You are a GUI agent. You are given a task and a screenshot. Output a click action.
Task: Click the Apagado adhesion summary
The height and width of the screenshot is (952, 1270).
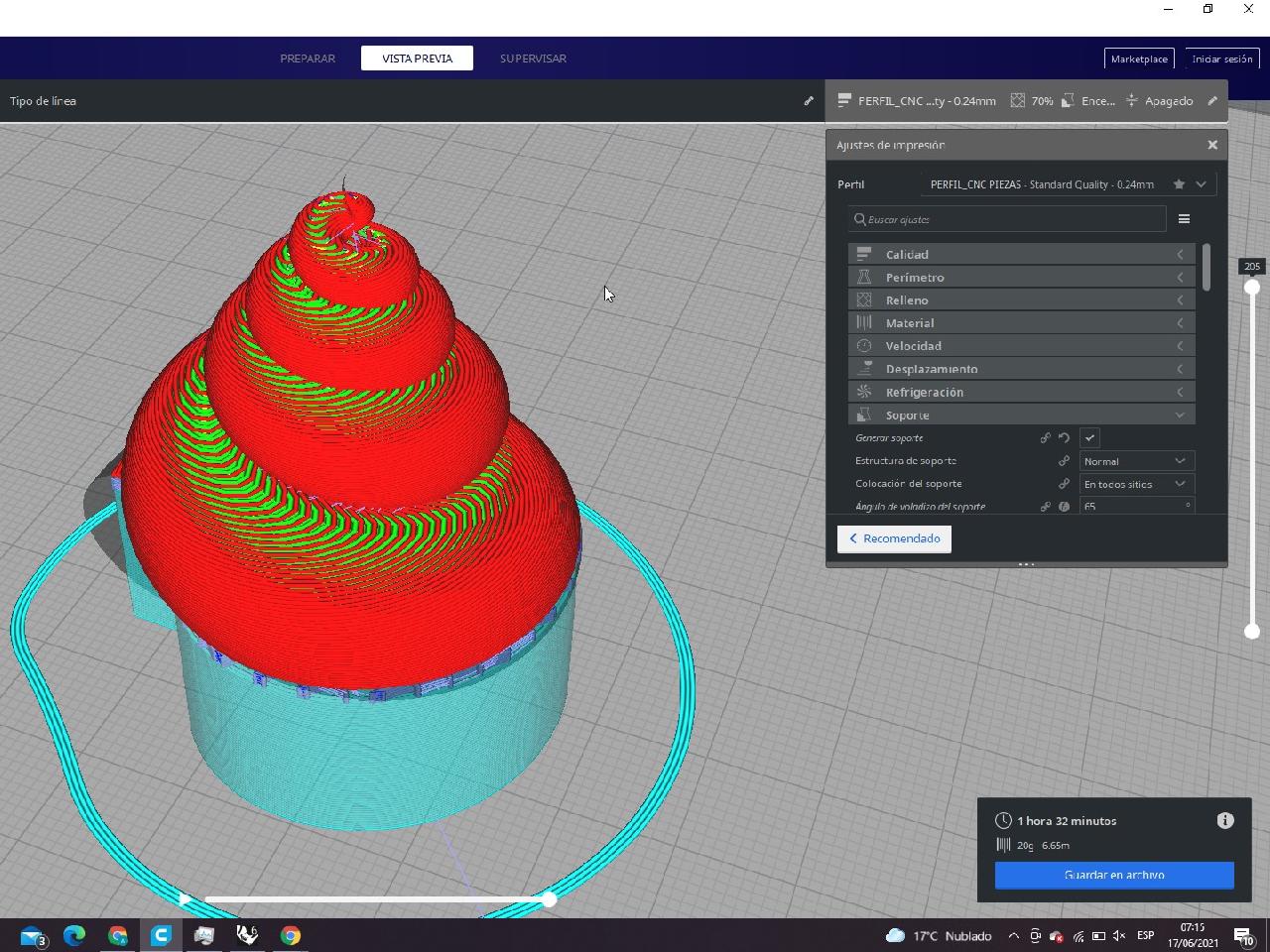1159,101
